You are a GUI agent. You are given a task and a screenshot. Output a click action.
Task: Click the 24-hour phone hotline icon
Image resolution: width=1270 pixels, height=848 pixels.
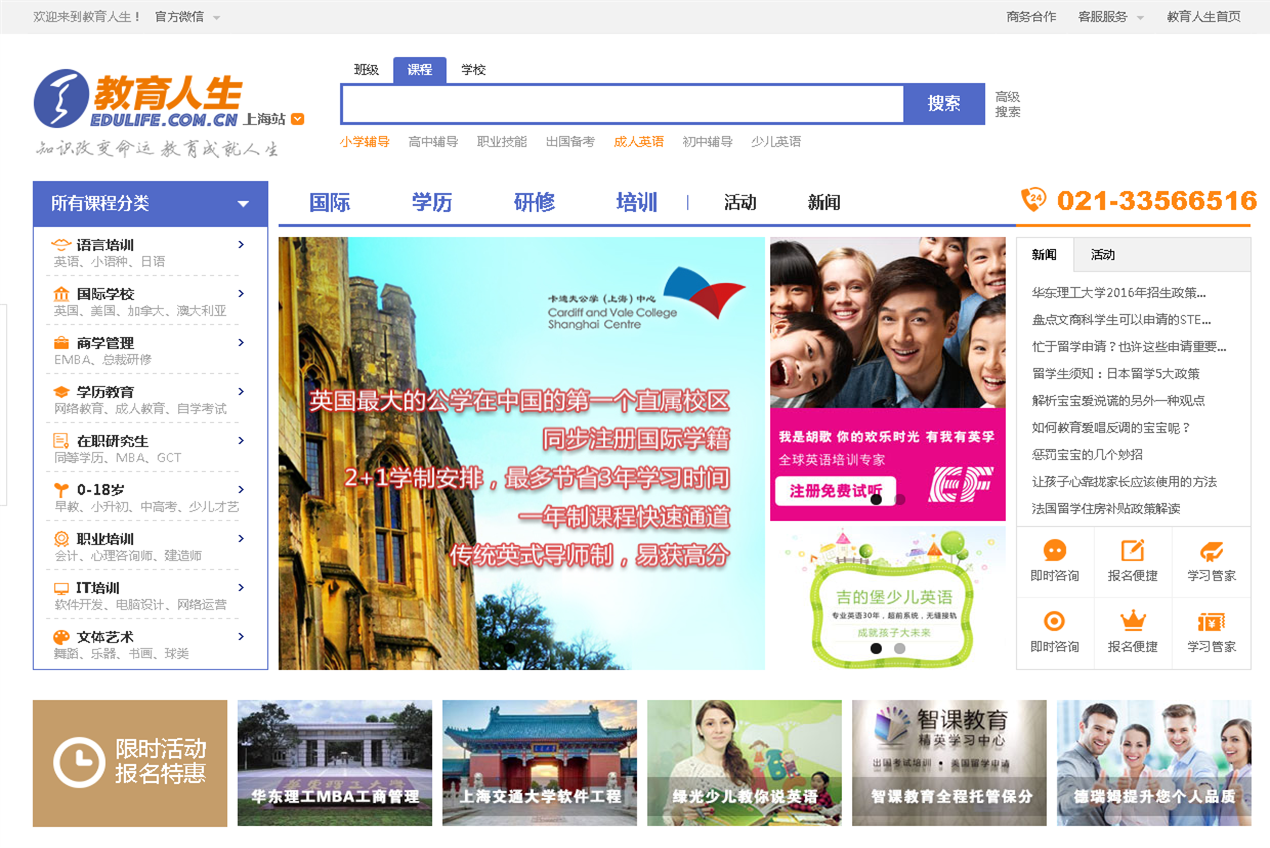pos(1033,199)
